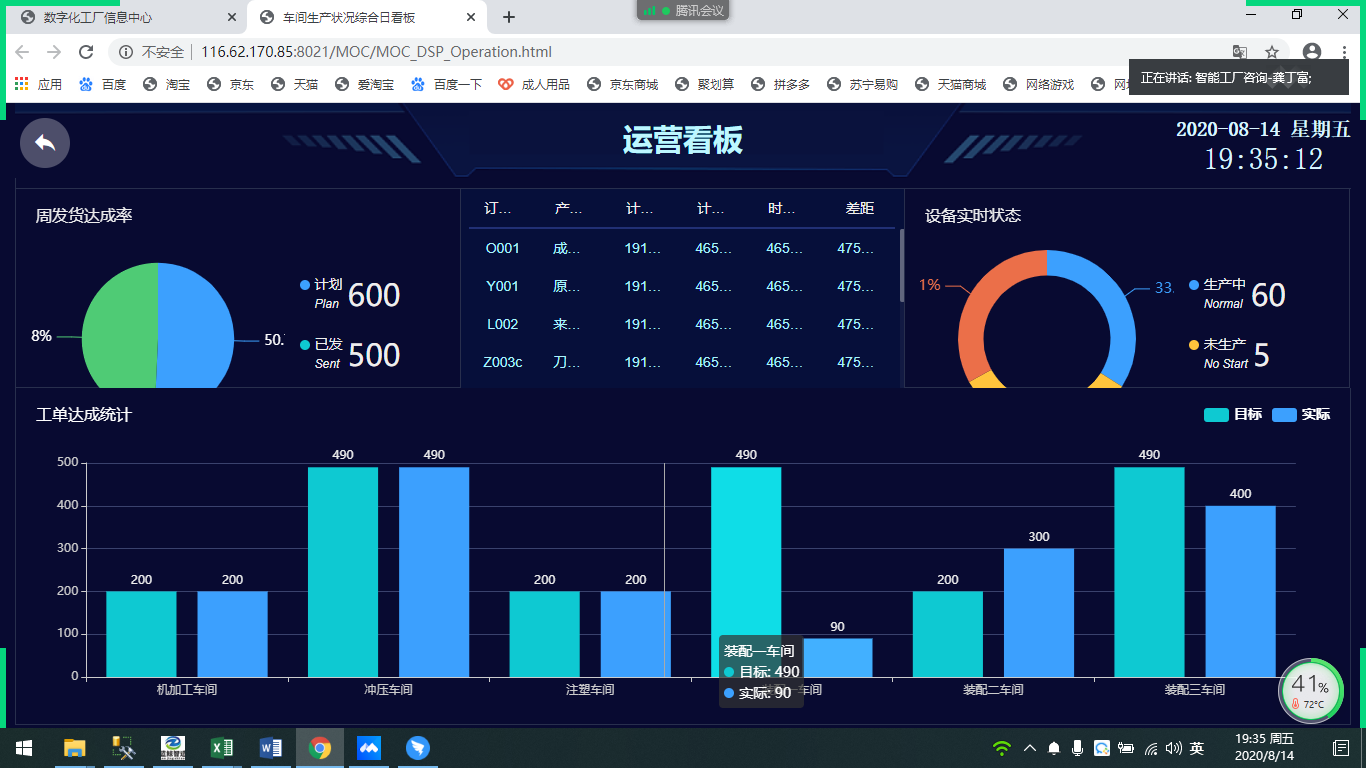Open File Explorer from the taskbar
This screenshot has width=1366, height=768.
click(74, 748)
